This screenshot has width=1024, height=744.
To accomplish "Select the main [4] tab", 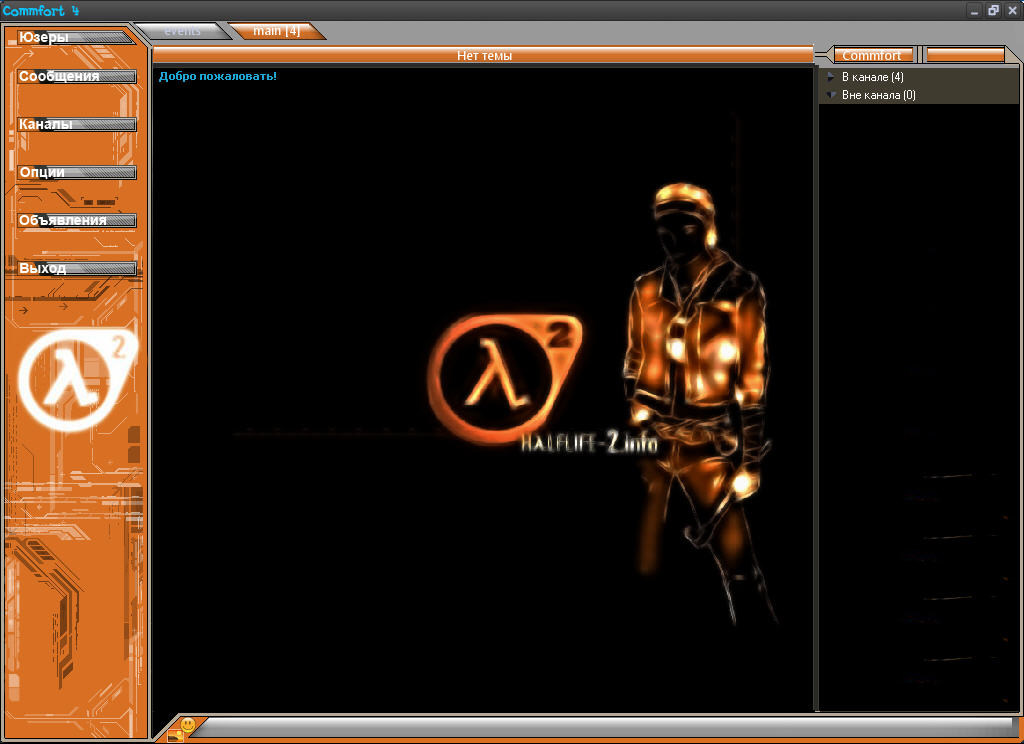I will 277,31.
